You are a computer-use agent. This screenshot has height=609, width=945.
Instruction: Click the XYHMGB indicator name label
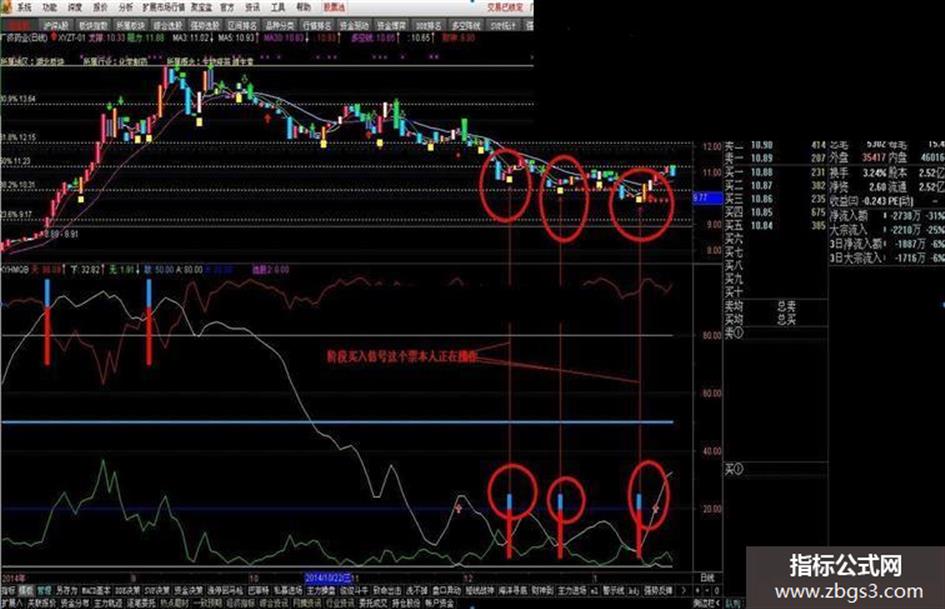[x=14, y=270]
